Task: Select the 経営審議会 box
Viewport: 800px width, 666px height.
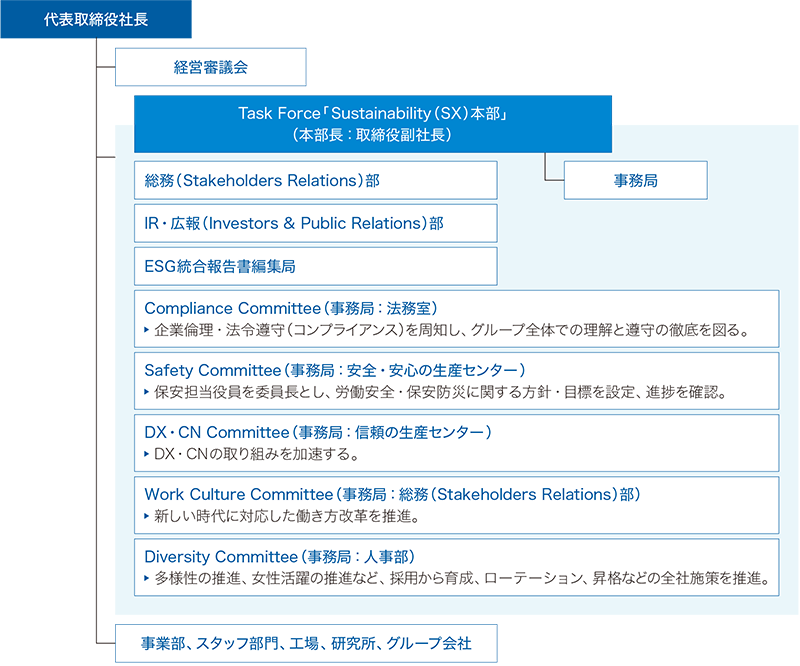Action: click(x=211, y=67)
